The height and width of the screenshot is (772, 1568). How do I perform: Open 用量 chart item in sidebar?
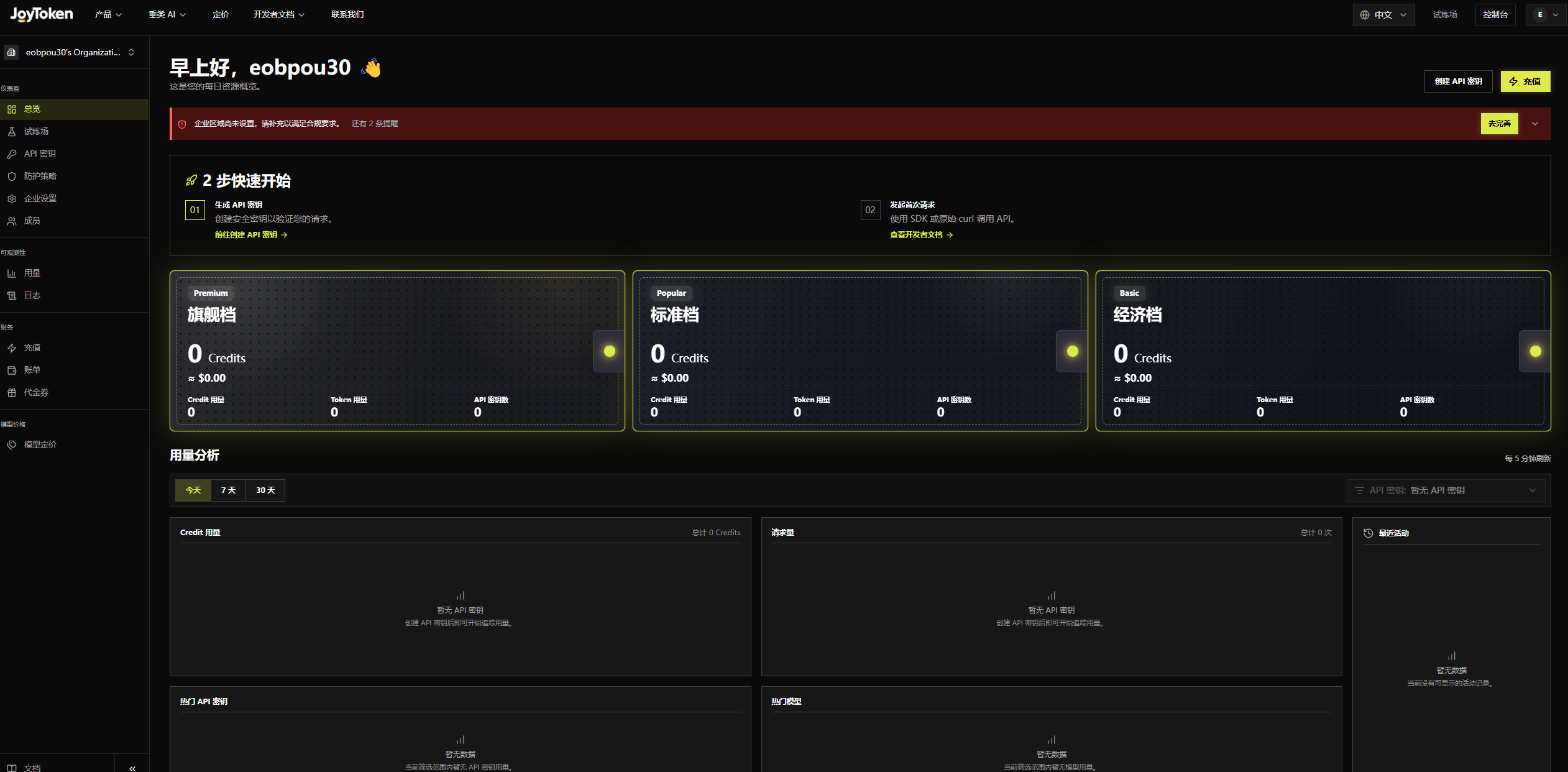click(74, 273)
